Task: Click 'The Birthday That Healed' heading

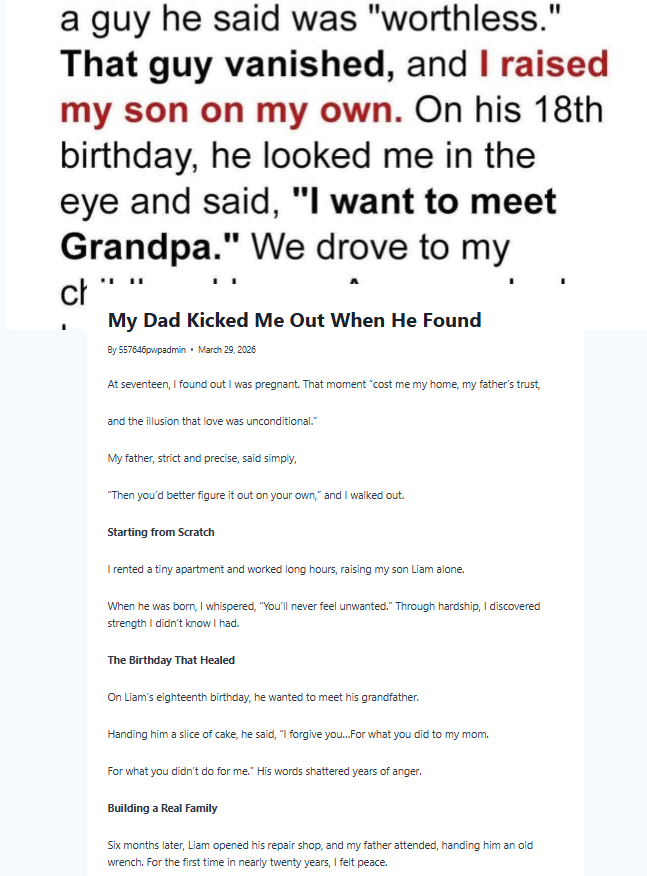Action: coord(171,660)
